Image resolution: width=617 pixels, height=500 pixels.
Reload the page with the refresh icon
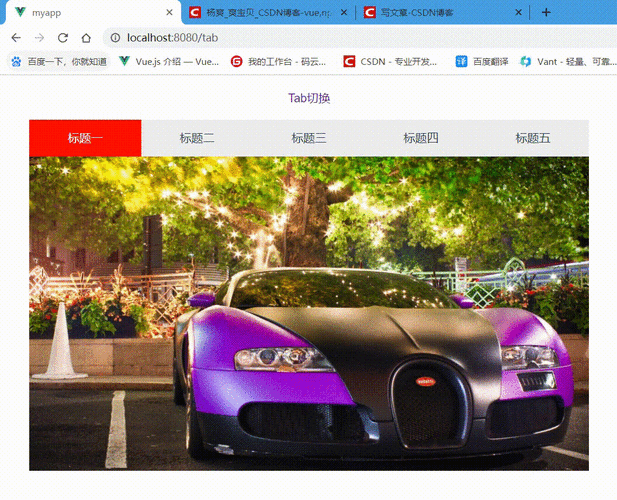coord(63,38)
